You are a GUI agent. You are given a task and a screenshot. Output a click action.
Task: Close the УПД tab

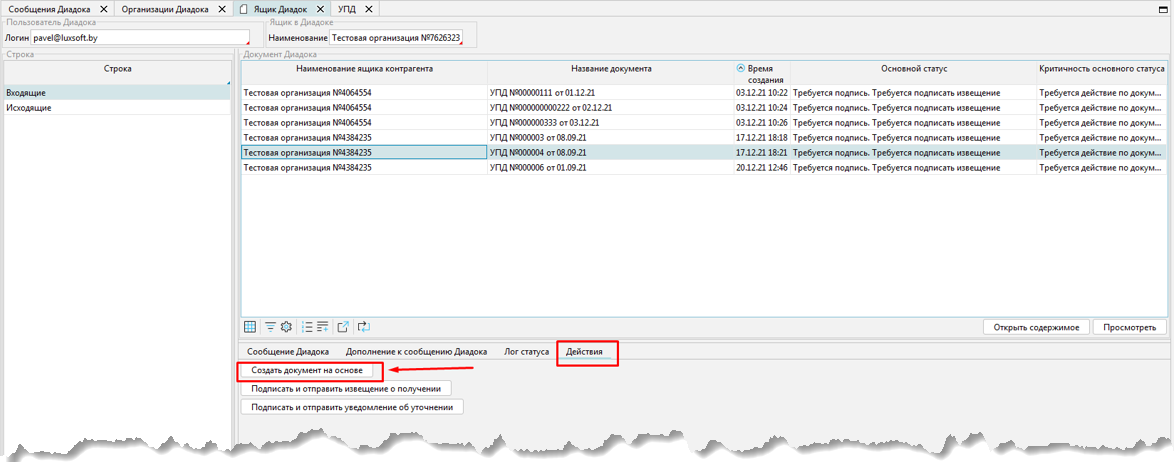[x=368, y=9]
